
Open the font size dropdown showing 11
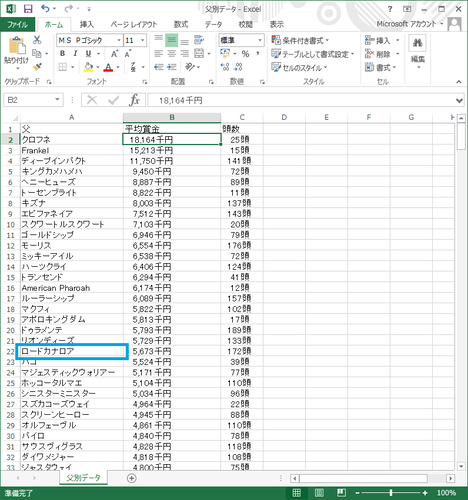pyautogui.click(x=143, y=40)
